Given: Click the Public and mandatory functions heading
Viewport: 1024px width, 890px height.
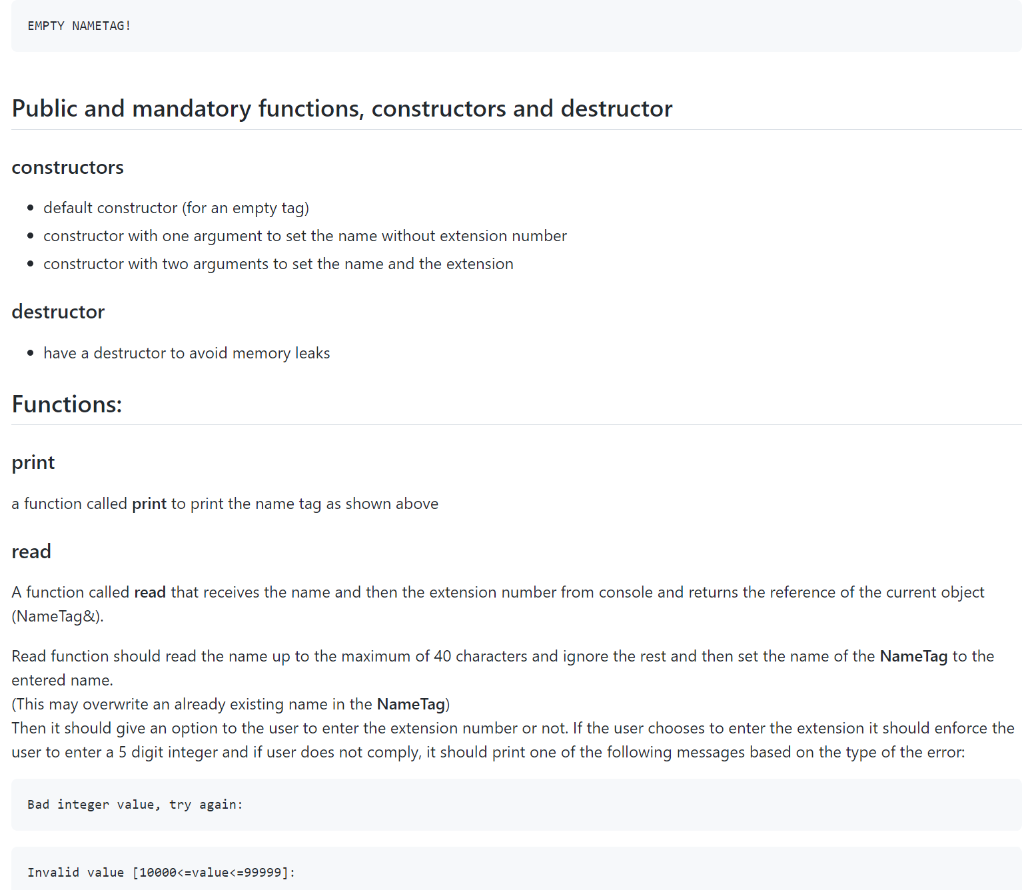Looking at the screenshot, I should point(342,108).
